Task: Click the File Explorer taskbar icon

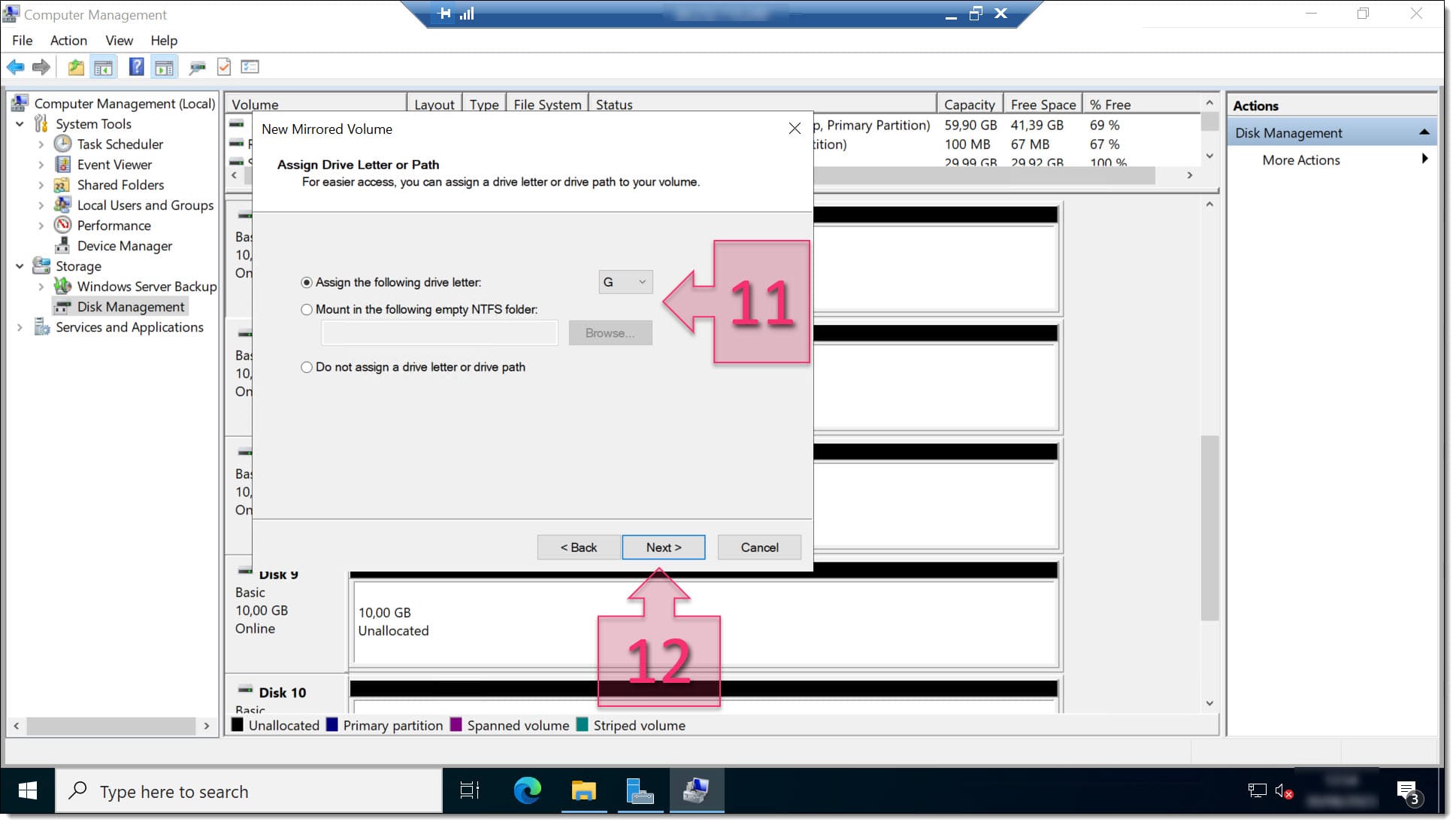Action: click(x=583, y=791)
